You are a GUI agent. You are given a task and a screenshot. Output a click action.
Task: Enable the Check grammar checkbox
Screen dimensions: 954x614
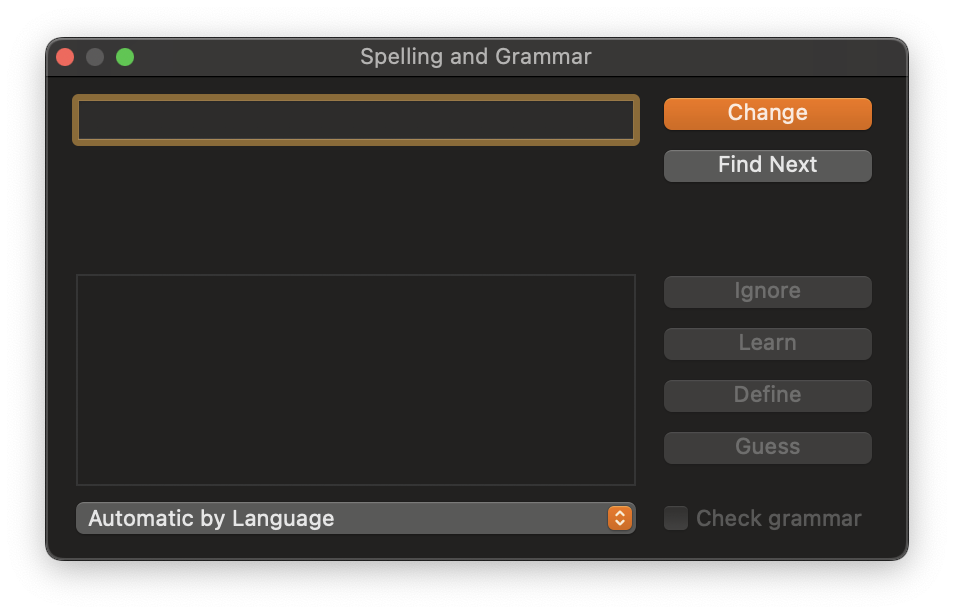click(675, 518)
